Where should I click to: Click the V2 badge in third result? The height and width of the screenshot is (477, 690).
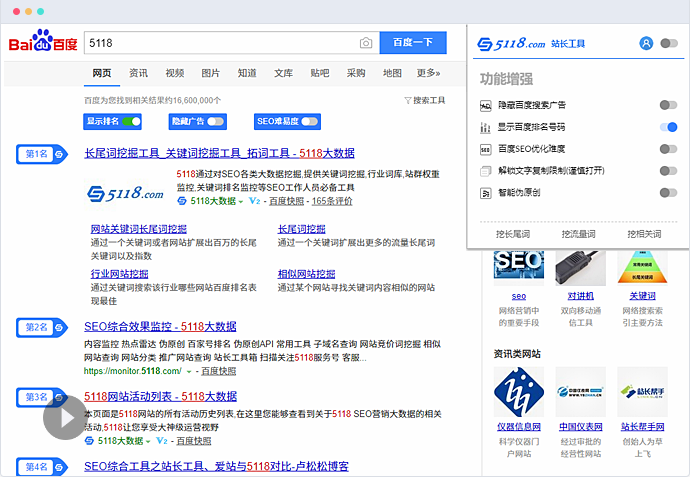[x=161, y=440]
